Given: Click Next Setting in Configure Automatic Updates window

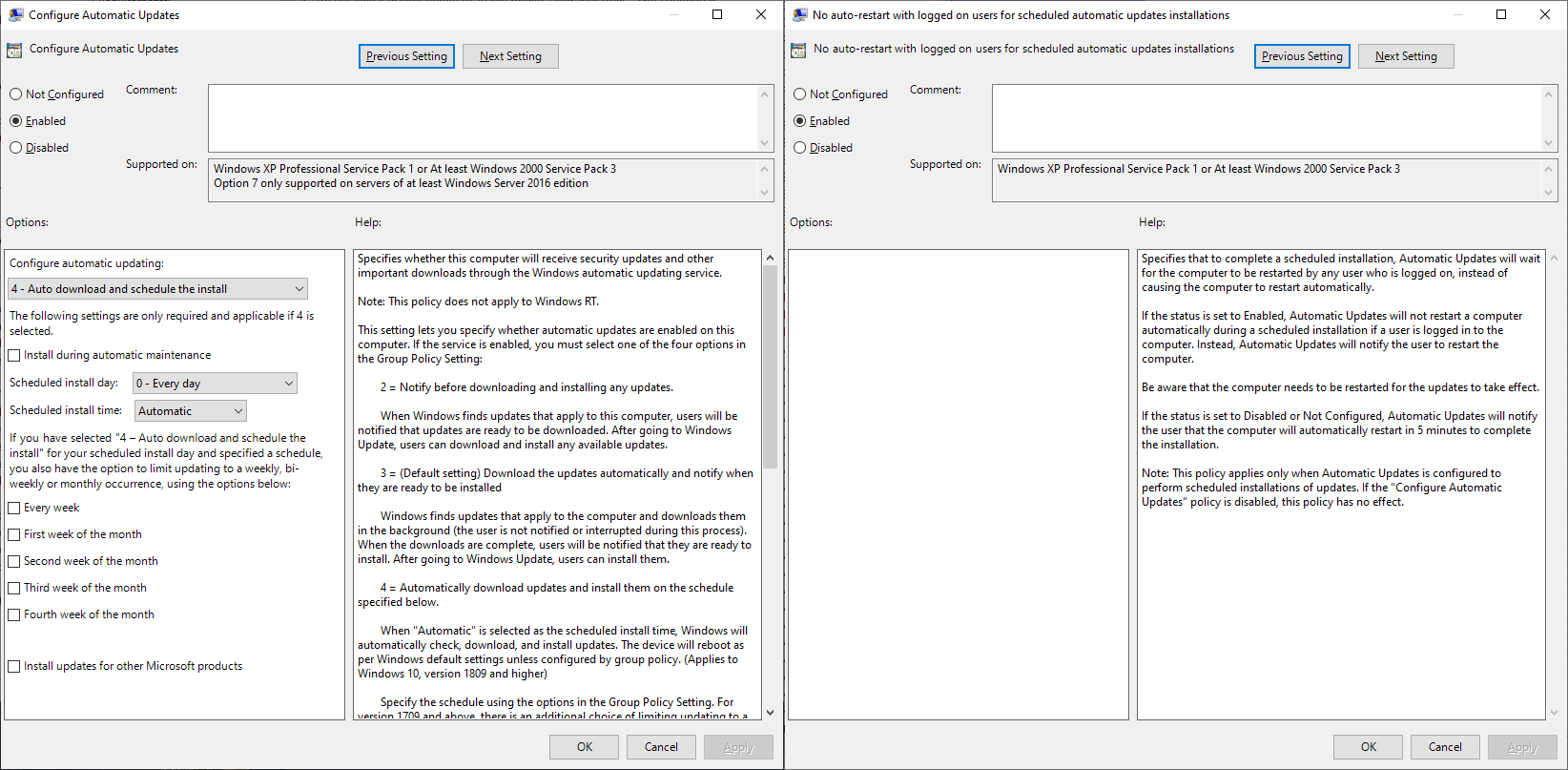Looking at the screenshot, I should pos(510,56).
